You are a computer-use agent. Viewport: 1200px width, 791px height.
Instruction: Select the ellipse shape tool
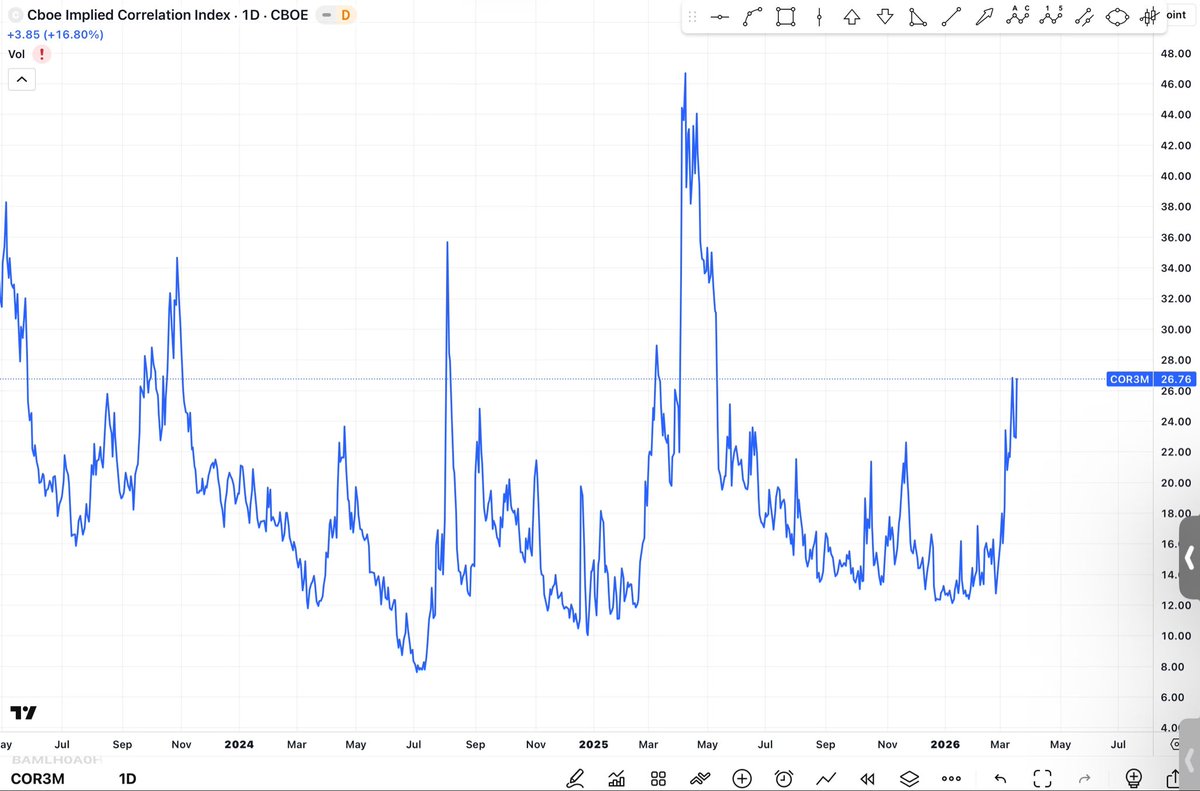point(1117,17)
